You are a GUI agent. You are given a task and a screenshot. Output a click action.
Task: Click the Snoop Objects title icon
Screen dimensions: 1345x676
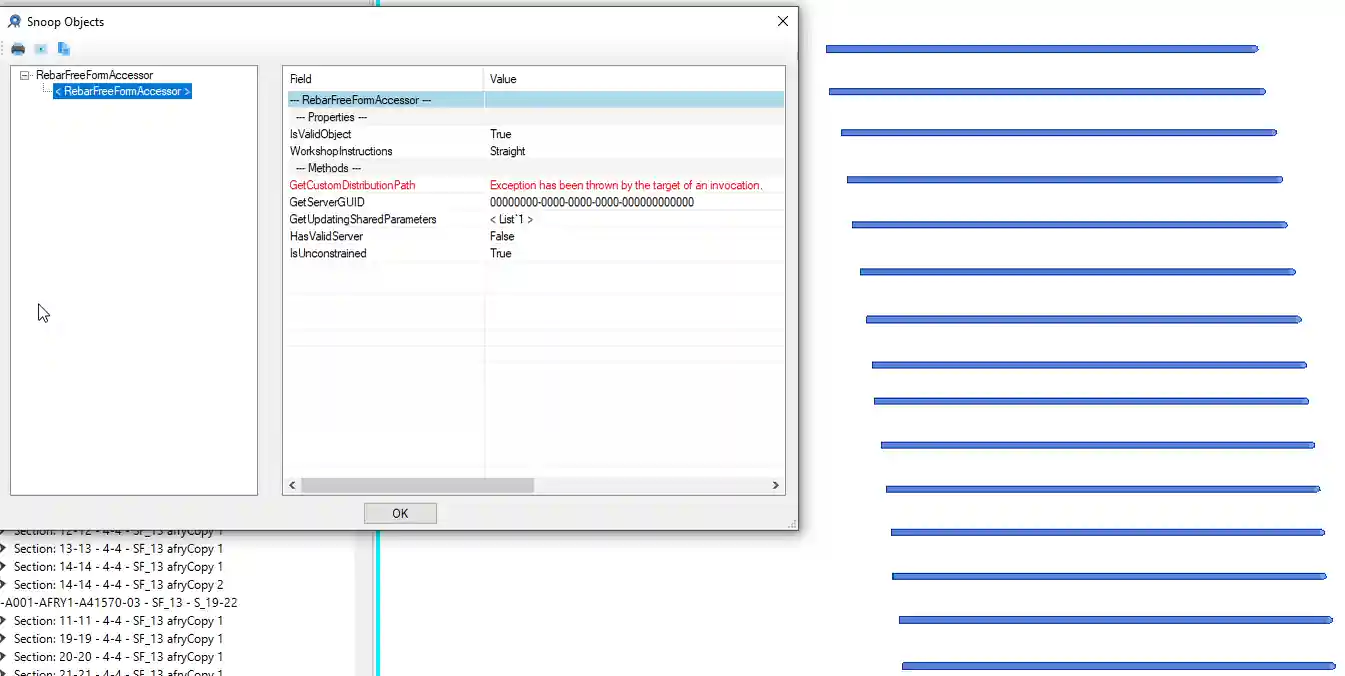[x=15, y=21]
